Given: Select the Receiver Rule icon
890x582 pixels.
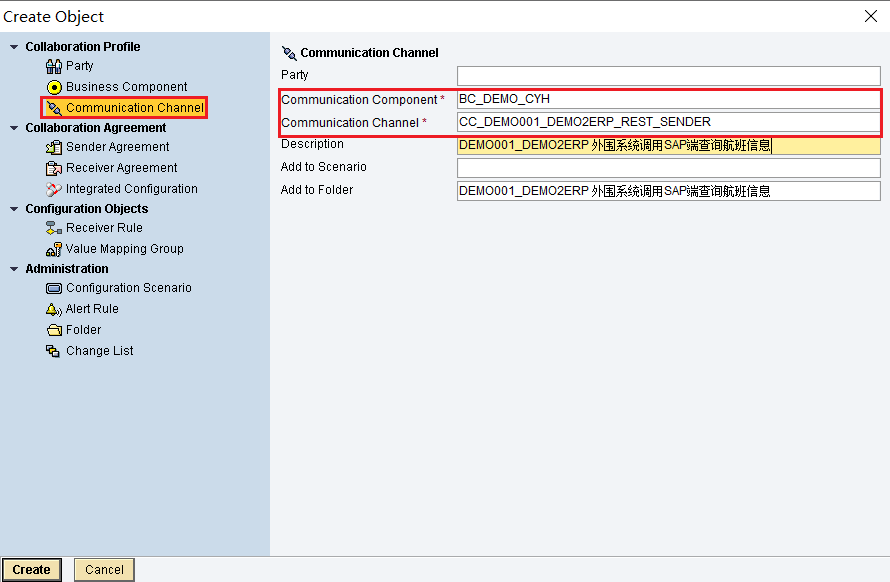Looking at the screenshot, I should coord(54,228).
